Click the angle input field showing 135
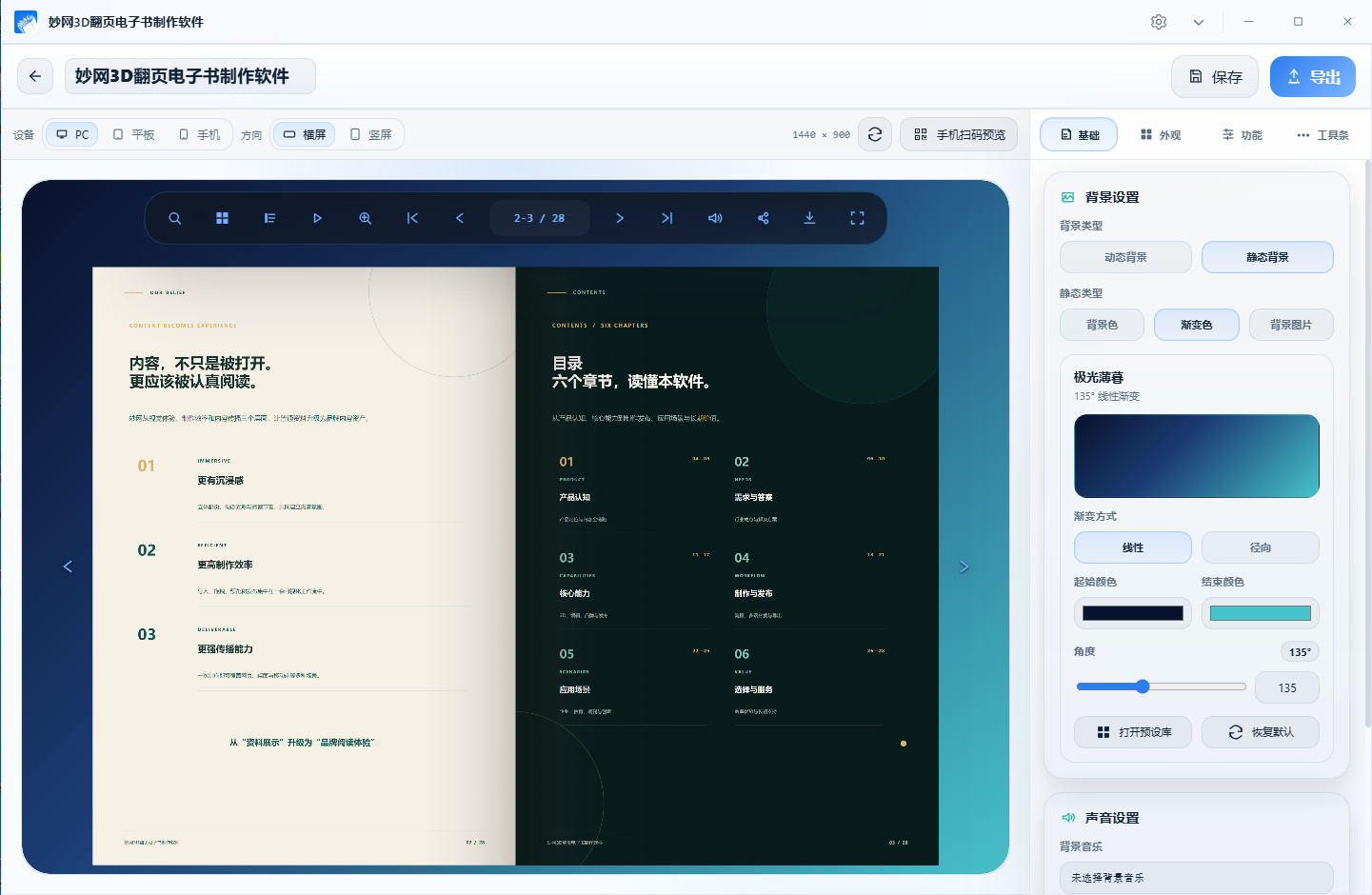Viewport: 1372px width, 895px height. click(1287, 687)
